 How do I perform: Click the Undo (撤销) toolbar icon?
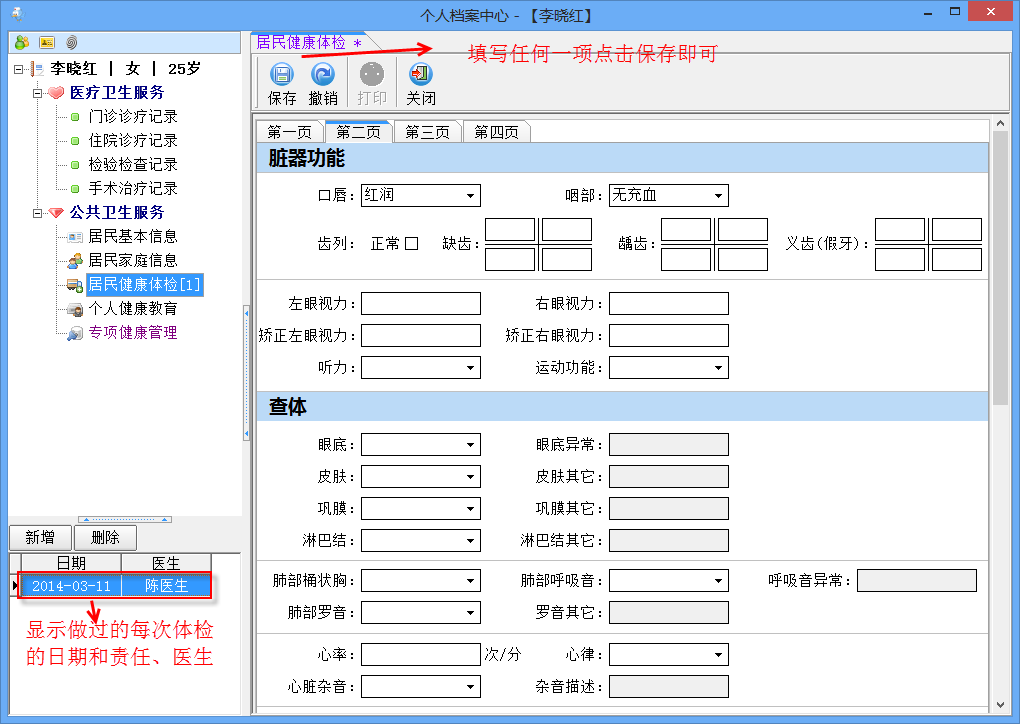pyautogui.click(x=323, y=74)
